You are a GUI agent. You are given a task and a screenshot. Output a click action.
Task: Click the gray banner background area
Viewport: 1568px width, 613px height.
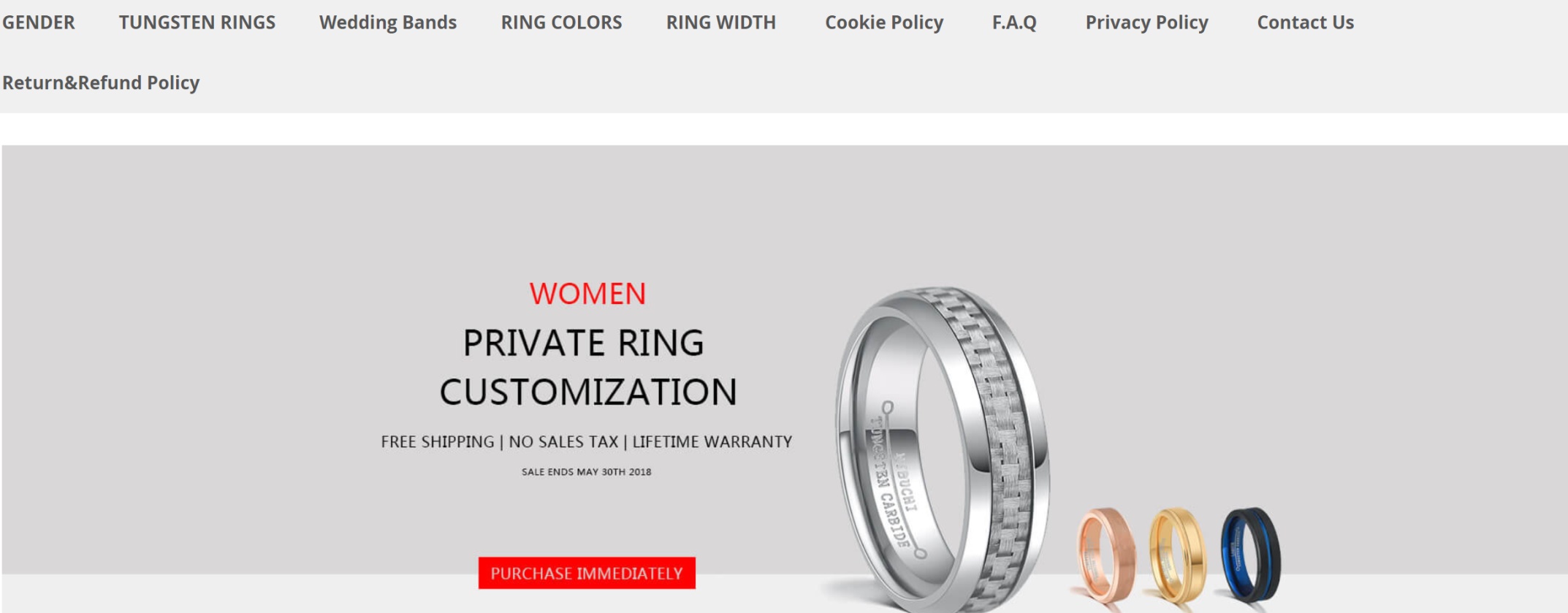click(219, 365)
